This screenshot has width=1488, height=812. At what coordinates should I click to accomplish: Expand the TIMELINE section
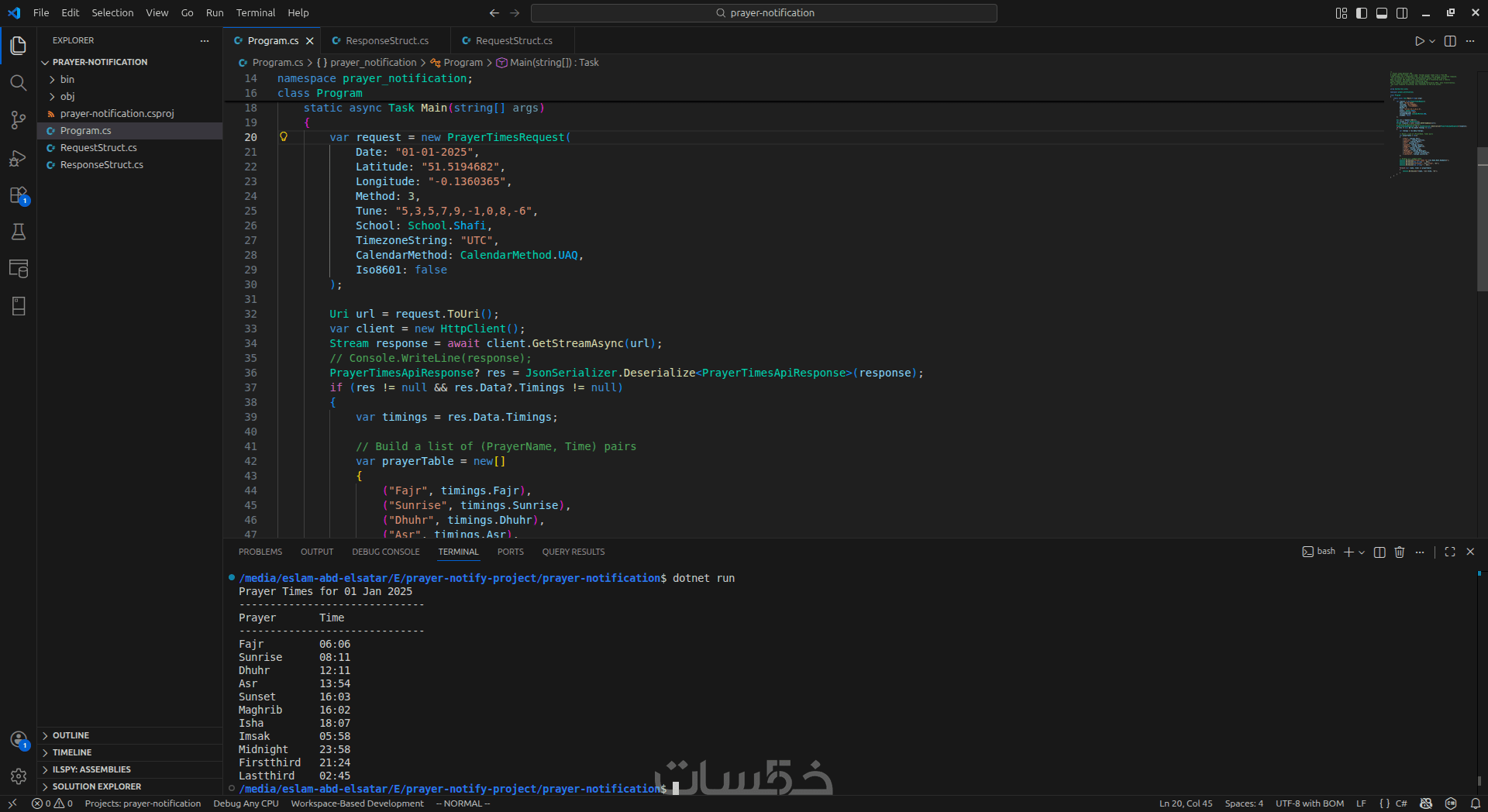tap(129, 752)
